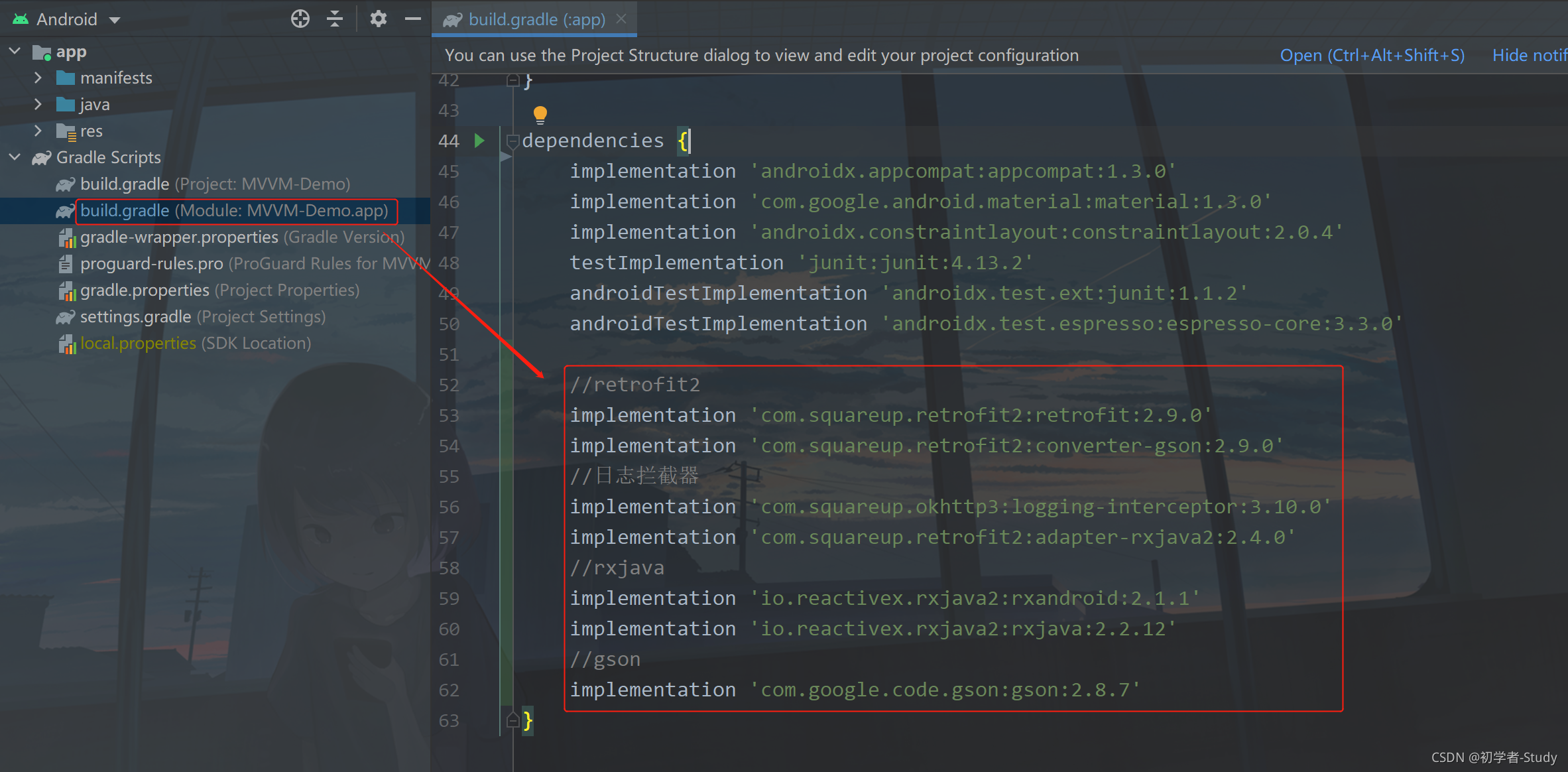The height and width of the screenshot is (772, 1568).
Task: Click the Select Opened File target icon
Action: 300,19
